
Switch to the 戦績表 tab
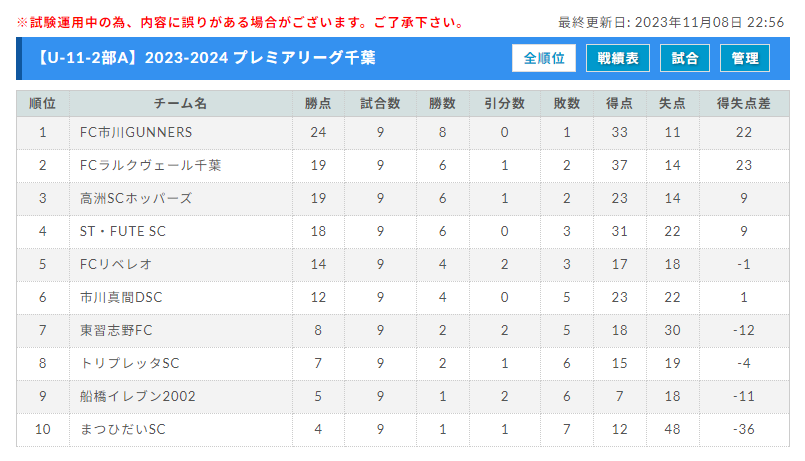(x=618, y=59)
